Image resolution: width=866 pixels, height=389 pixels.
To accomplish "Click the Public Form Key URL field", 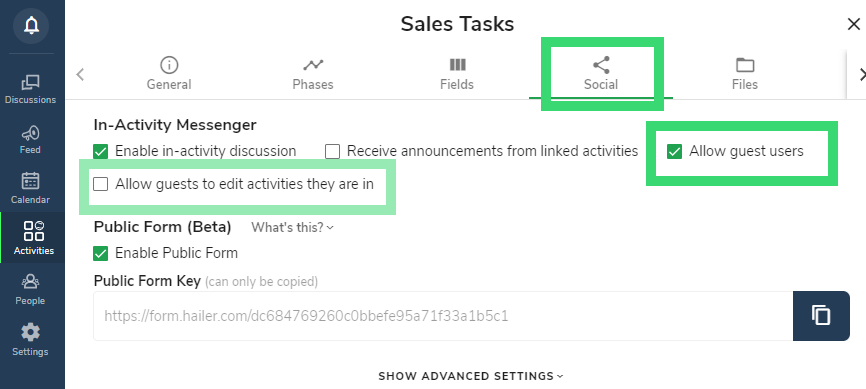I will (x=443, y=316).
